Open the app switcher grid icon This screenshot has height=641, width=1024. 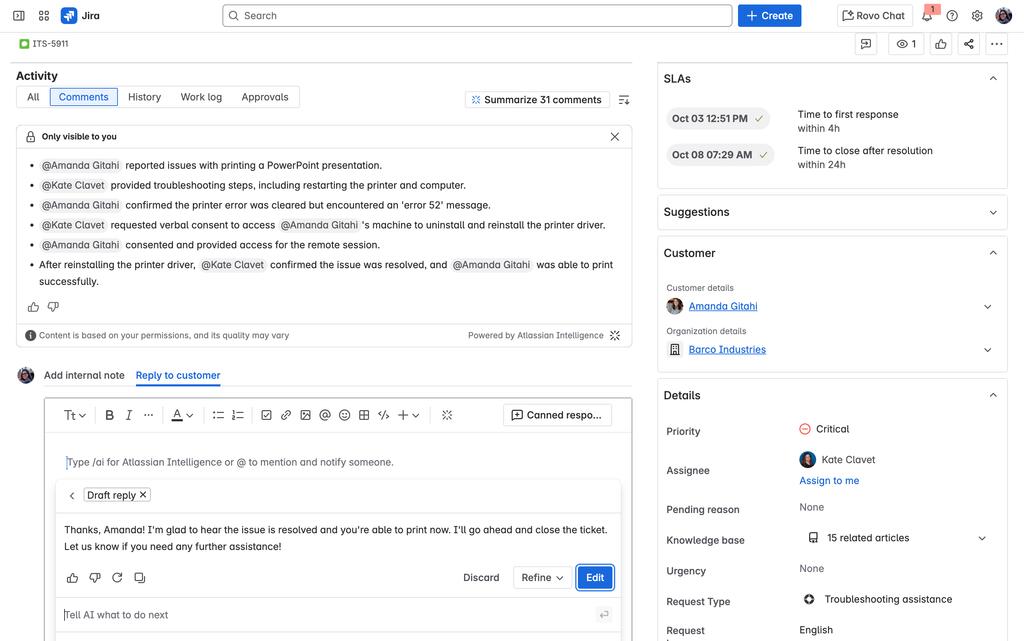click(44, 16)
